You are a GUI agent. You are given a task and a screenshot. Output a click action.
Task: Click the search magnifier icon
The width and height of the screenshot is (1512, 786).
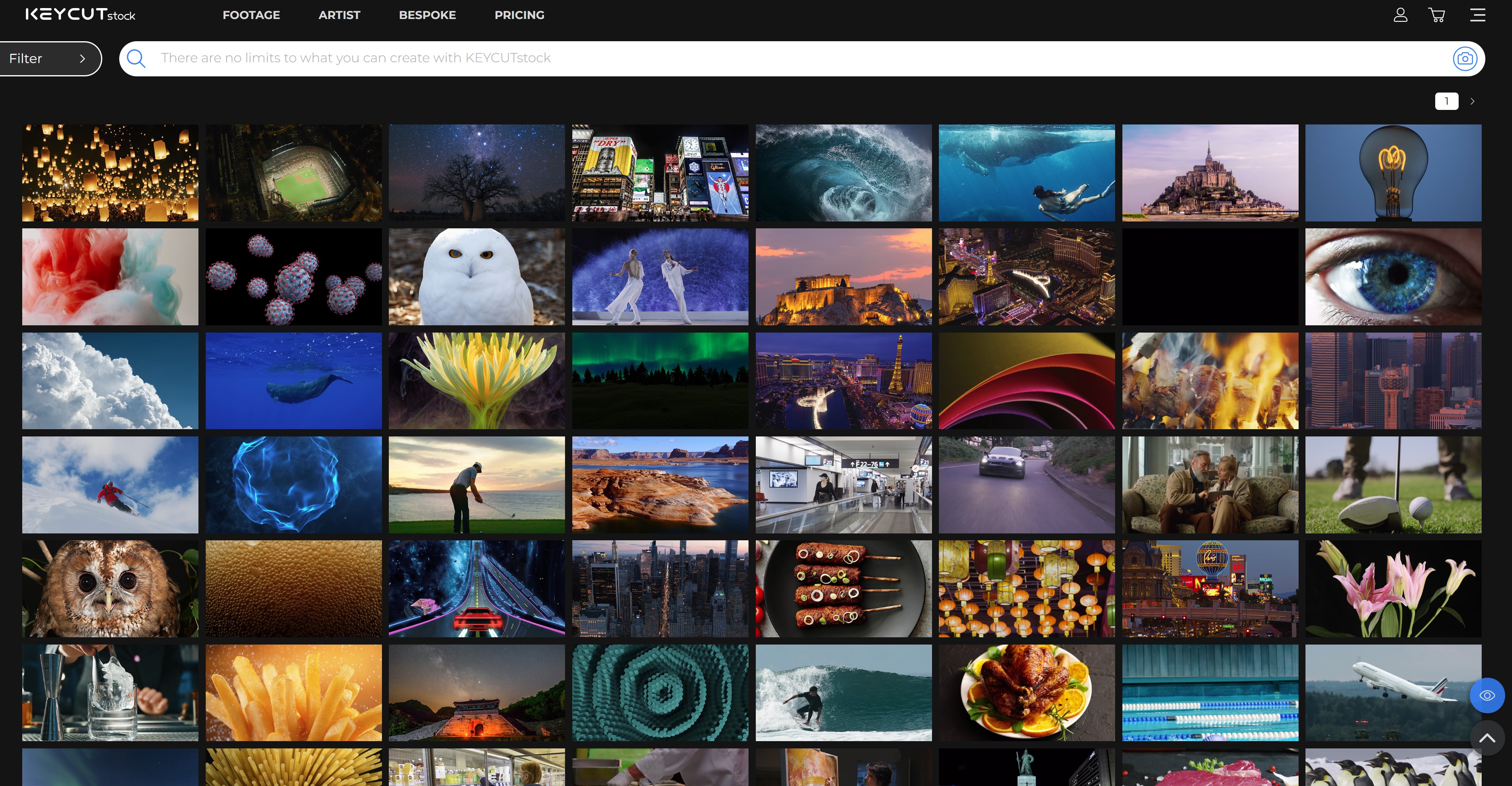coord(136,58)
